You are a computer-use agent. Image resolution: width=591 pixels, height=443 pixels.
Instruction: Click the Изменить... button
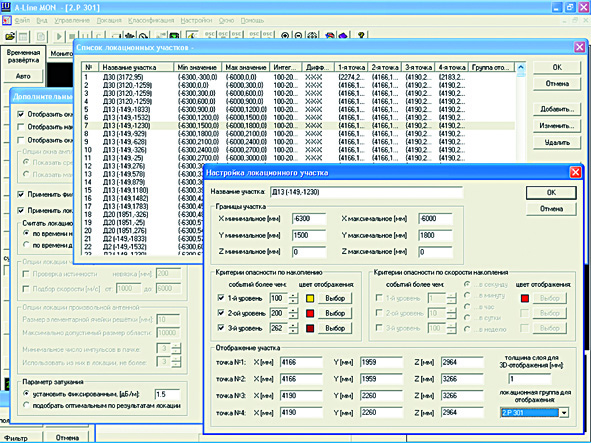(x=557, y=126)
